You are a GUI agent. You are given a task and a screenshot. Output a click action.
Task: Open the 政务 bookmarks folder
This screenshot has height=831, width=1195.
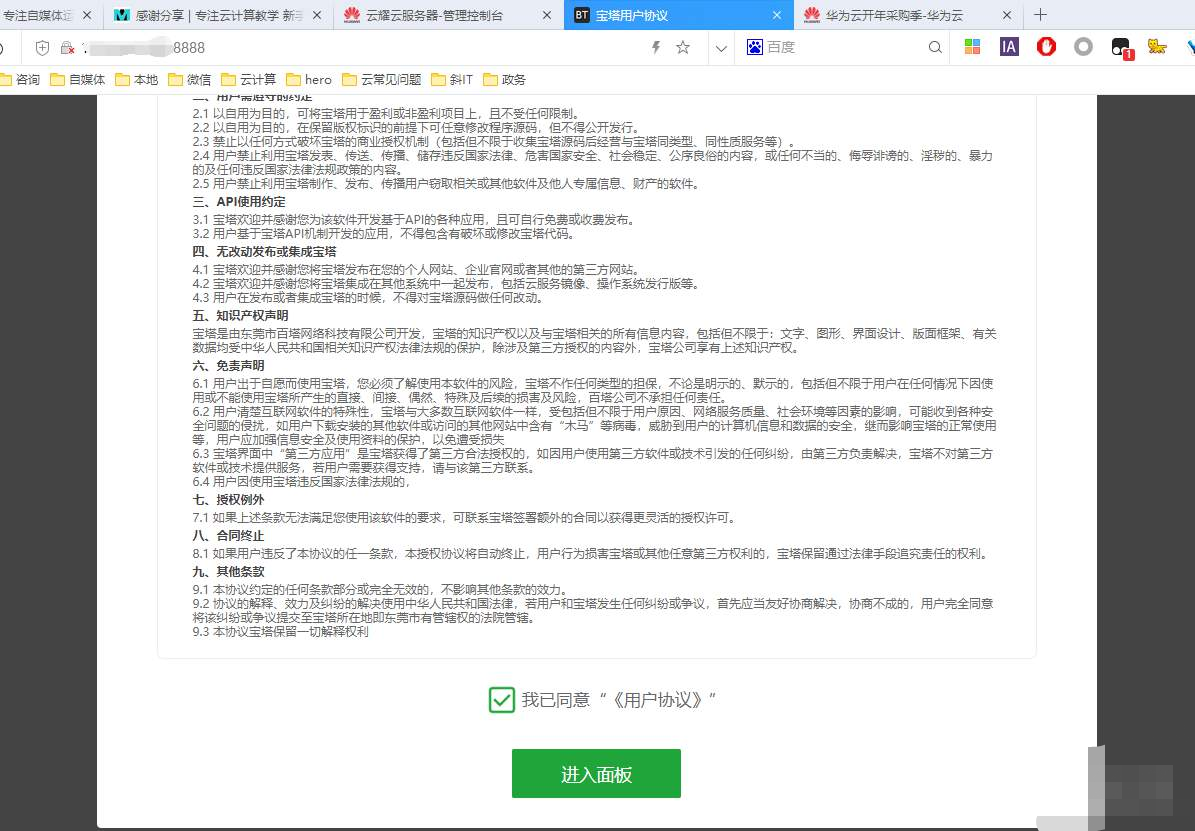coord(504,79)
